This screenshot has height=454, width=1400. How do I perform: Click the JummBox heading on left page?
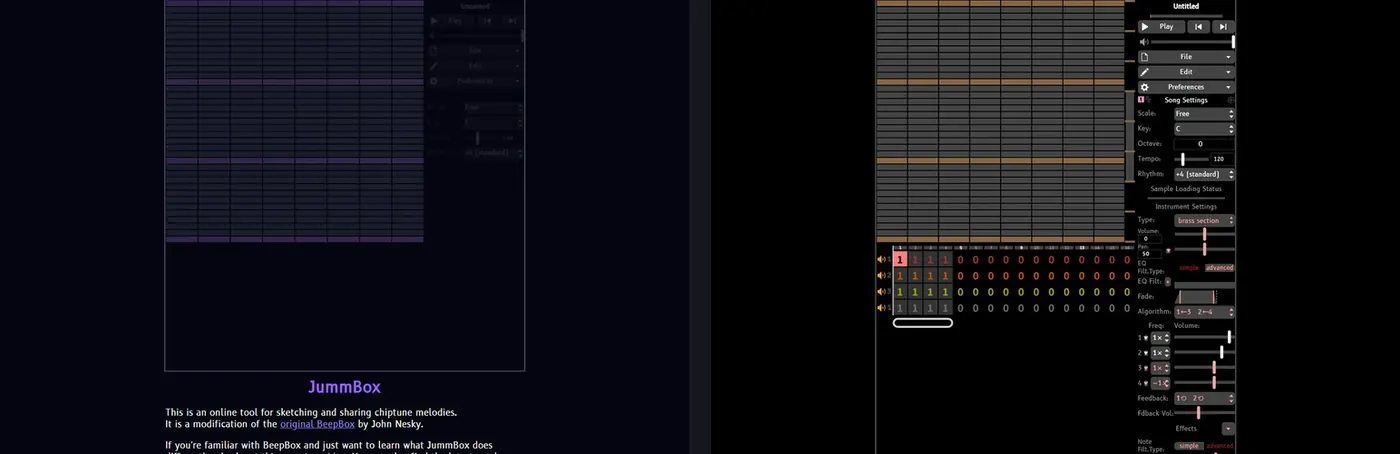tap(344, 387)
